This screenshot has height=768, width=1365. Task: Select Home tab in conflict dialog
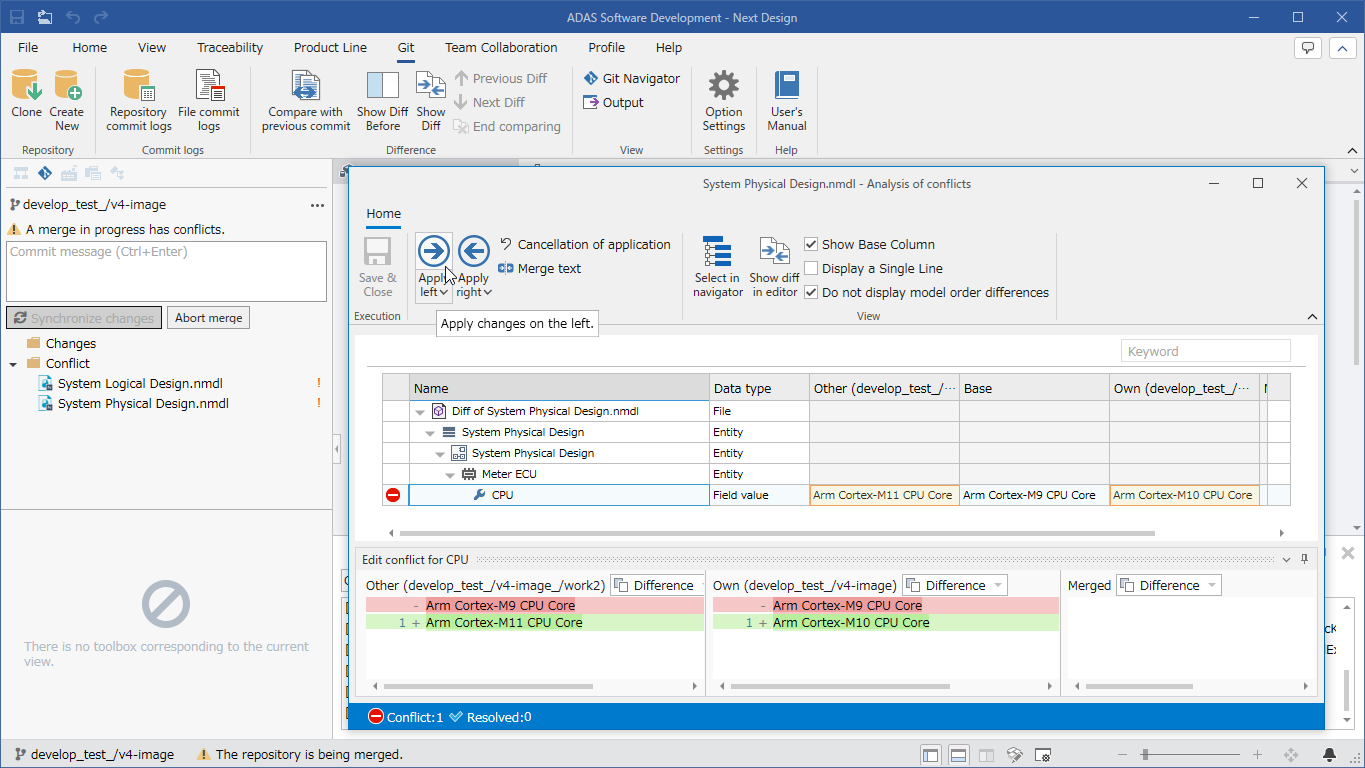383,213
